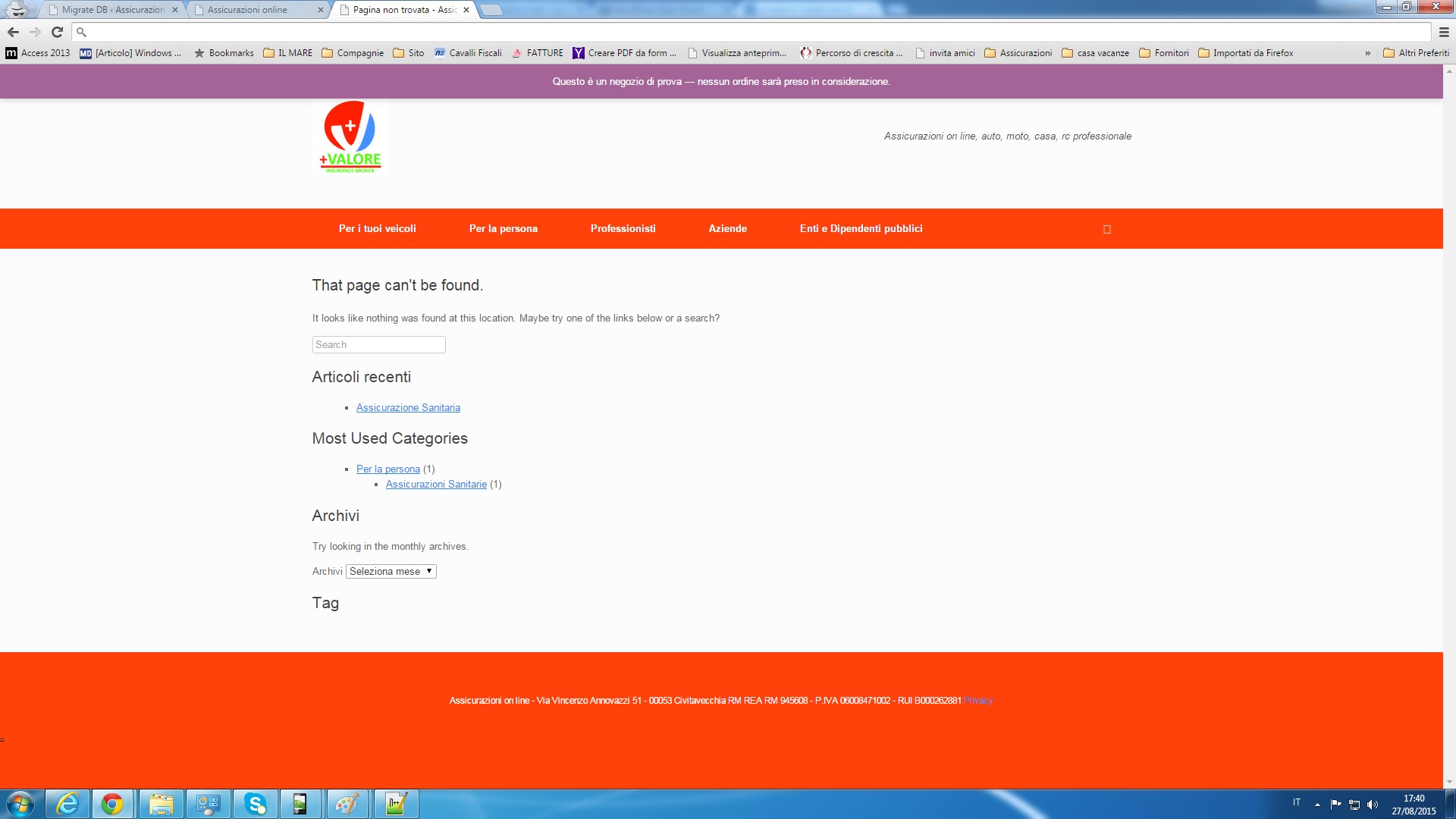Open Chrome from the taskbar

pos(112,804)
